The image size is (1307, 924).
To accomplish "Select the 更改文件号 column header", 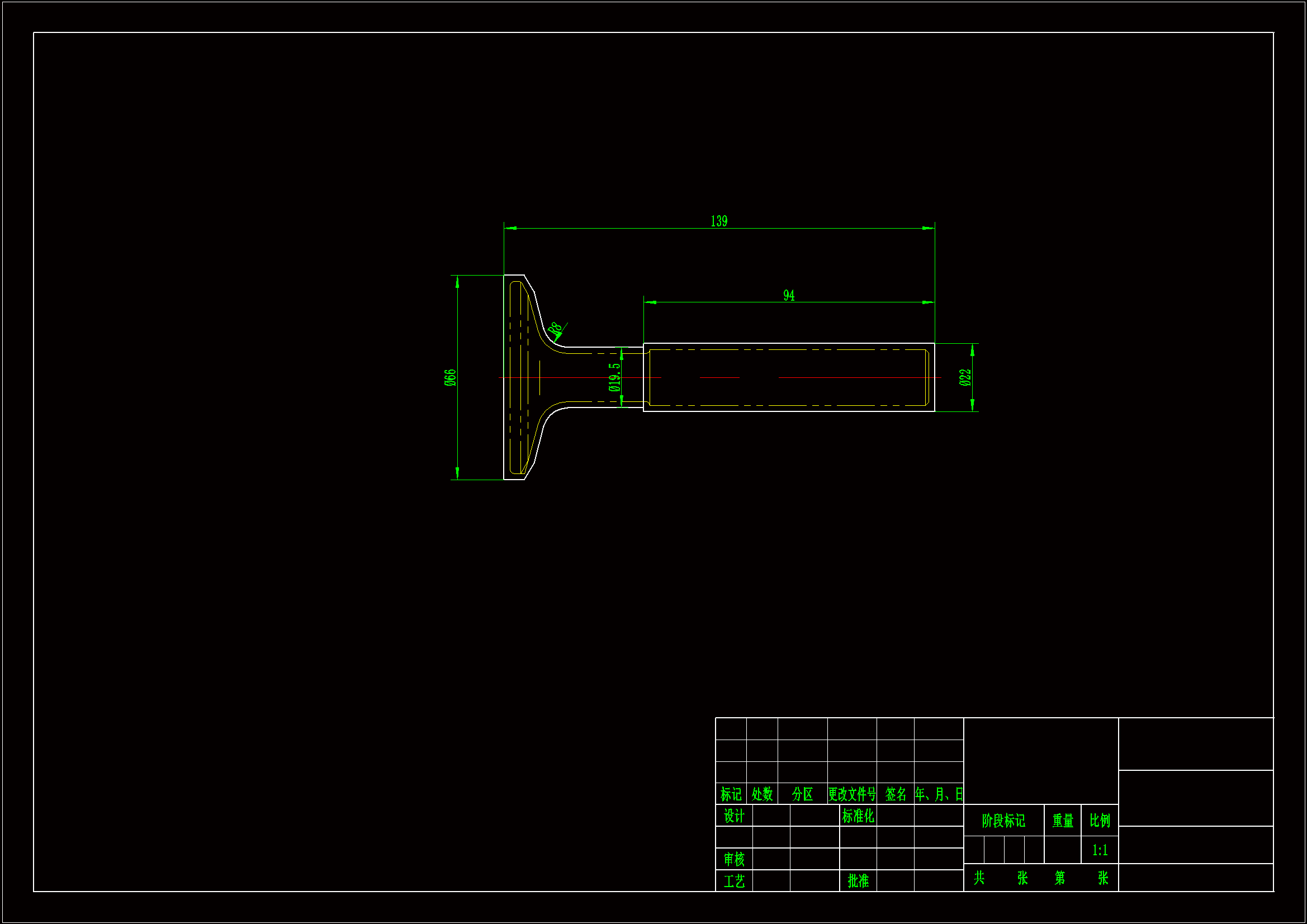I will pos(851,794).
